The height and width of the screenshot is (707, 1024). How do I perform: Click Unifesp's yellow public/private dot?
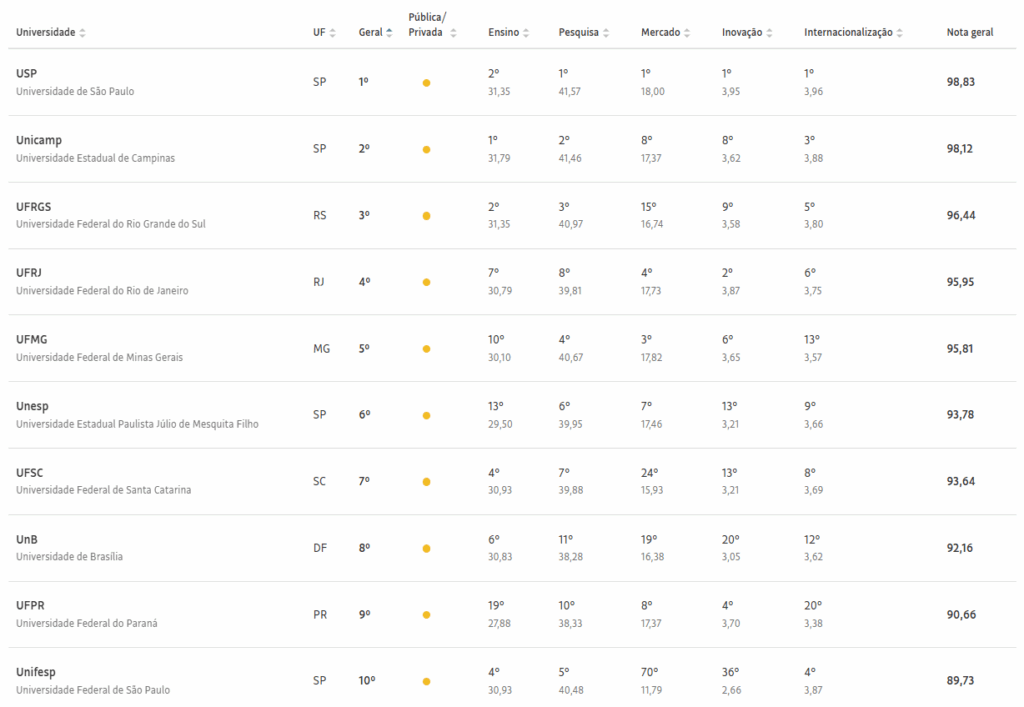(x=426, y=682)
